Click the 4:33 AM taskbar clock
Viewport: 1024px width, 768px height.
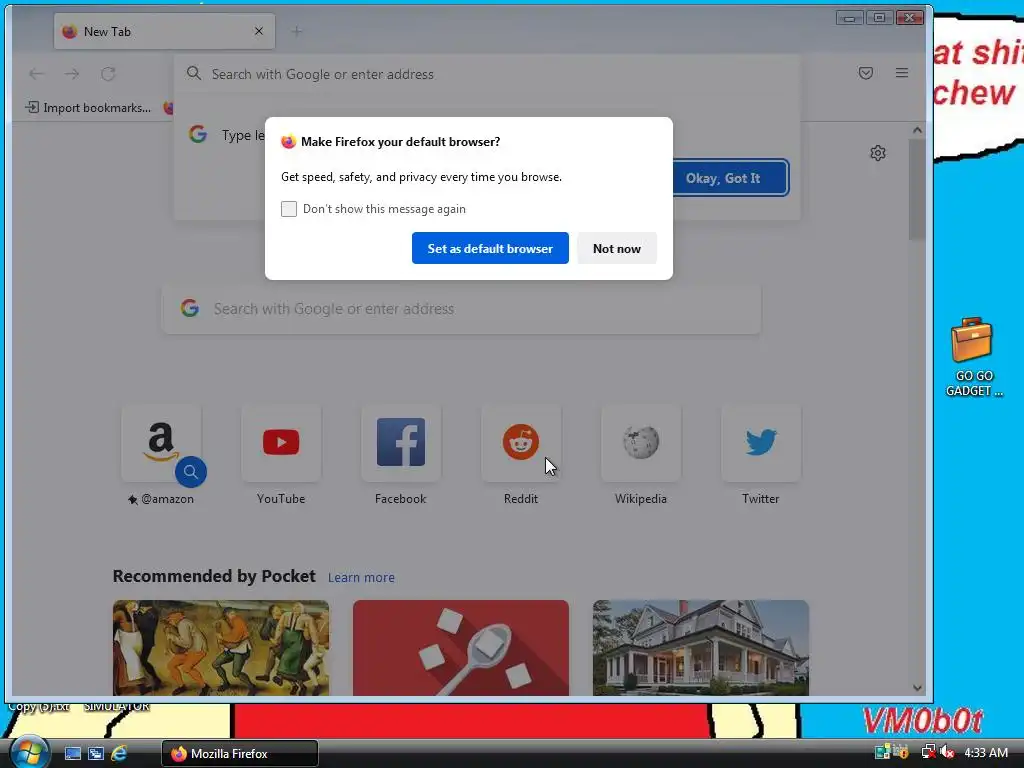point(985,752)
